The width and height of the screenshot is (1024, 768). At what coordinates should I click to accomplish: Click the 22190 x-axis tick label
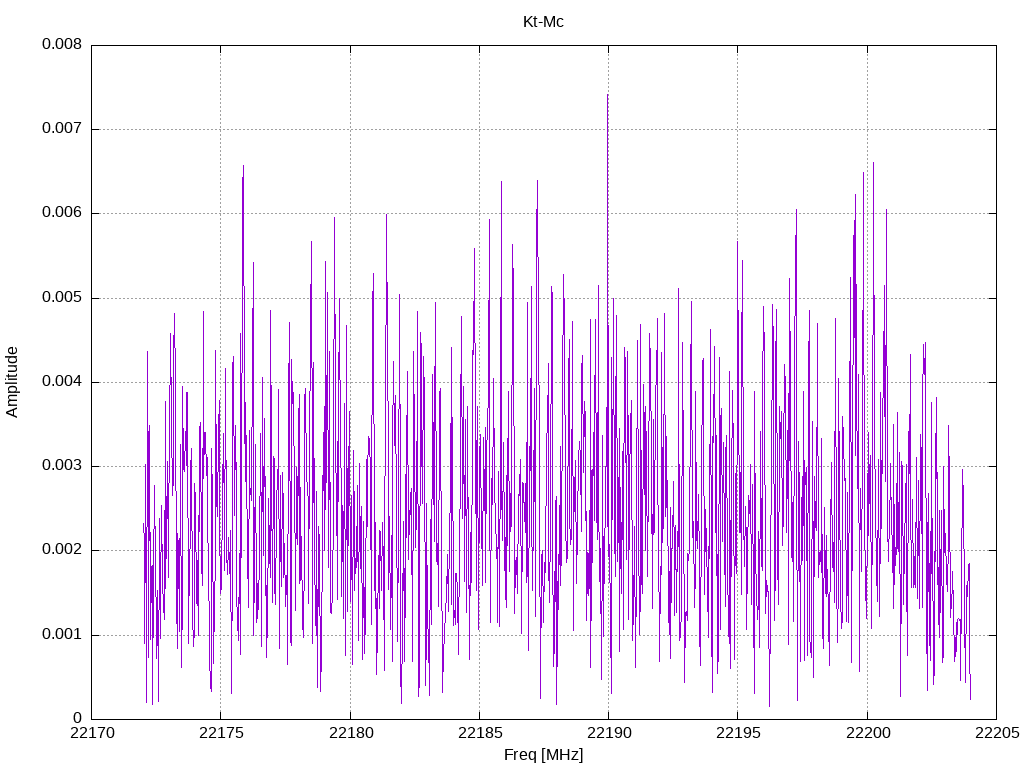click(x=609, y=733)
